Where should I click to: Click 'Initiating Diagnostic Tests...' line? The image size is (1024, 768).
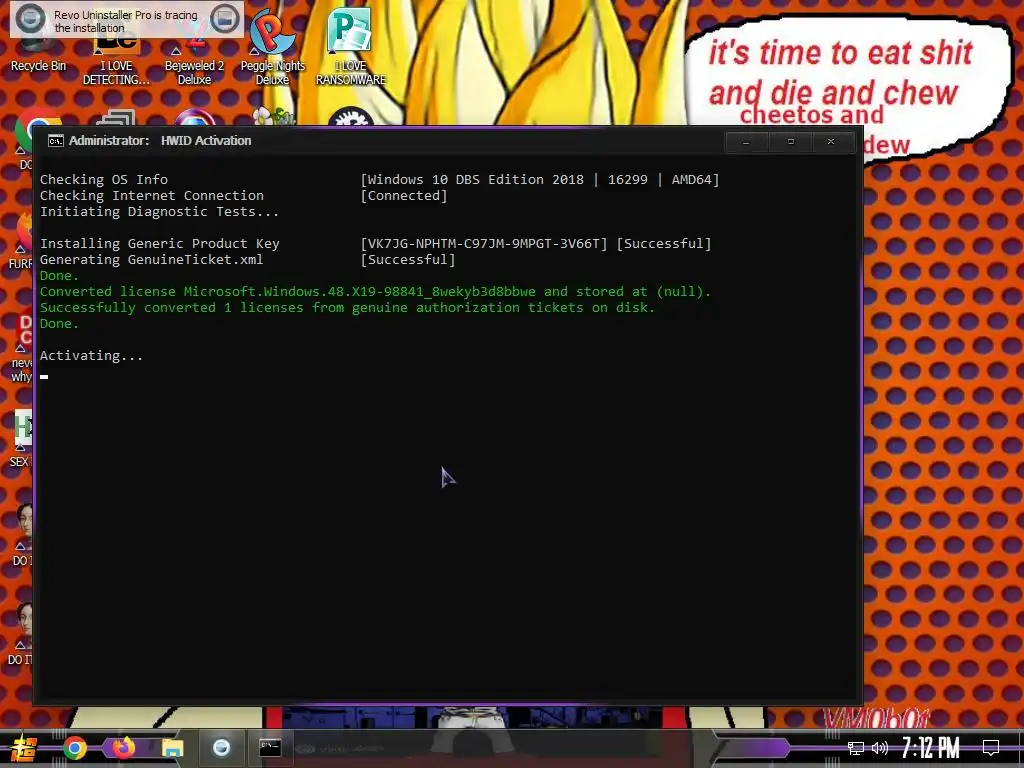[159, 212]
